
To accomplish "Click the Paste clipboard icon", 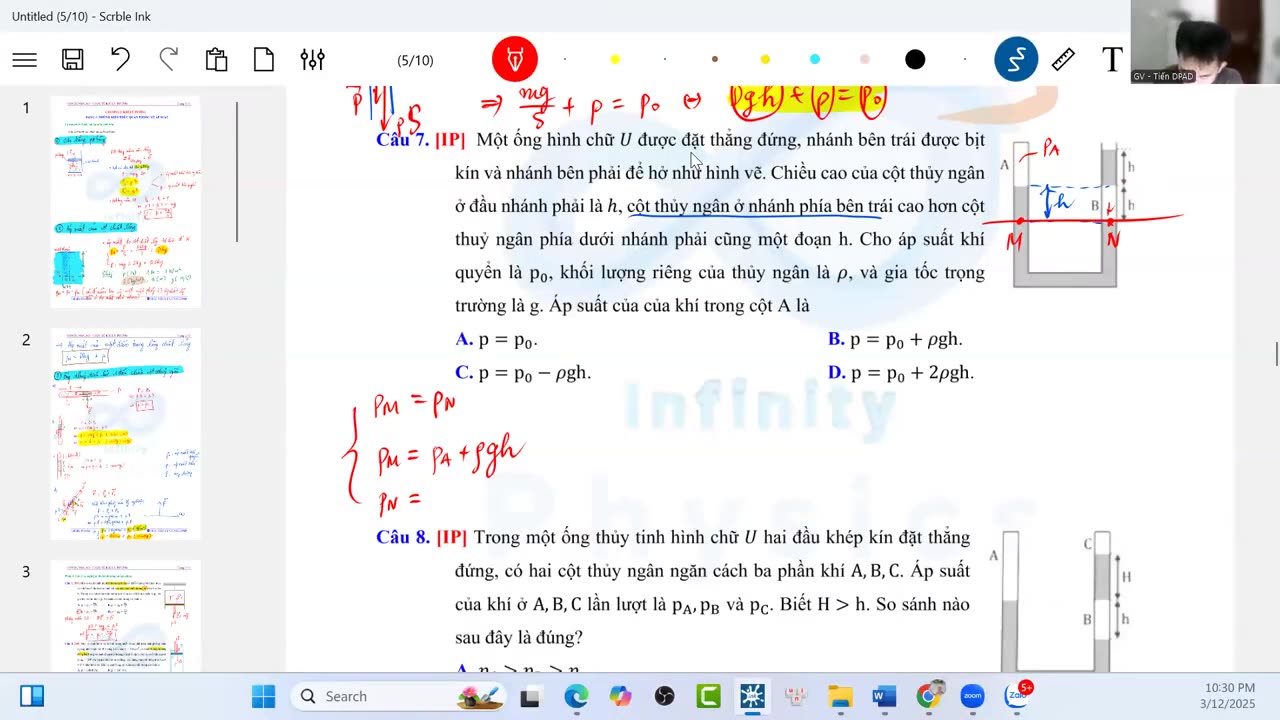I will tap(216, 60).
